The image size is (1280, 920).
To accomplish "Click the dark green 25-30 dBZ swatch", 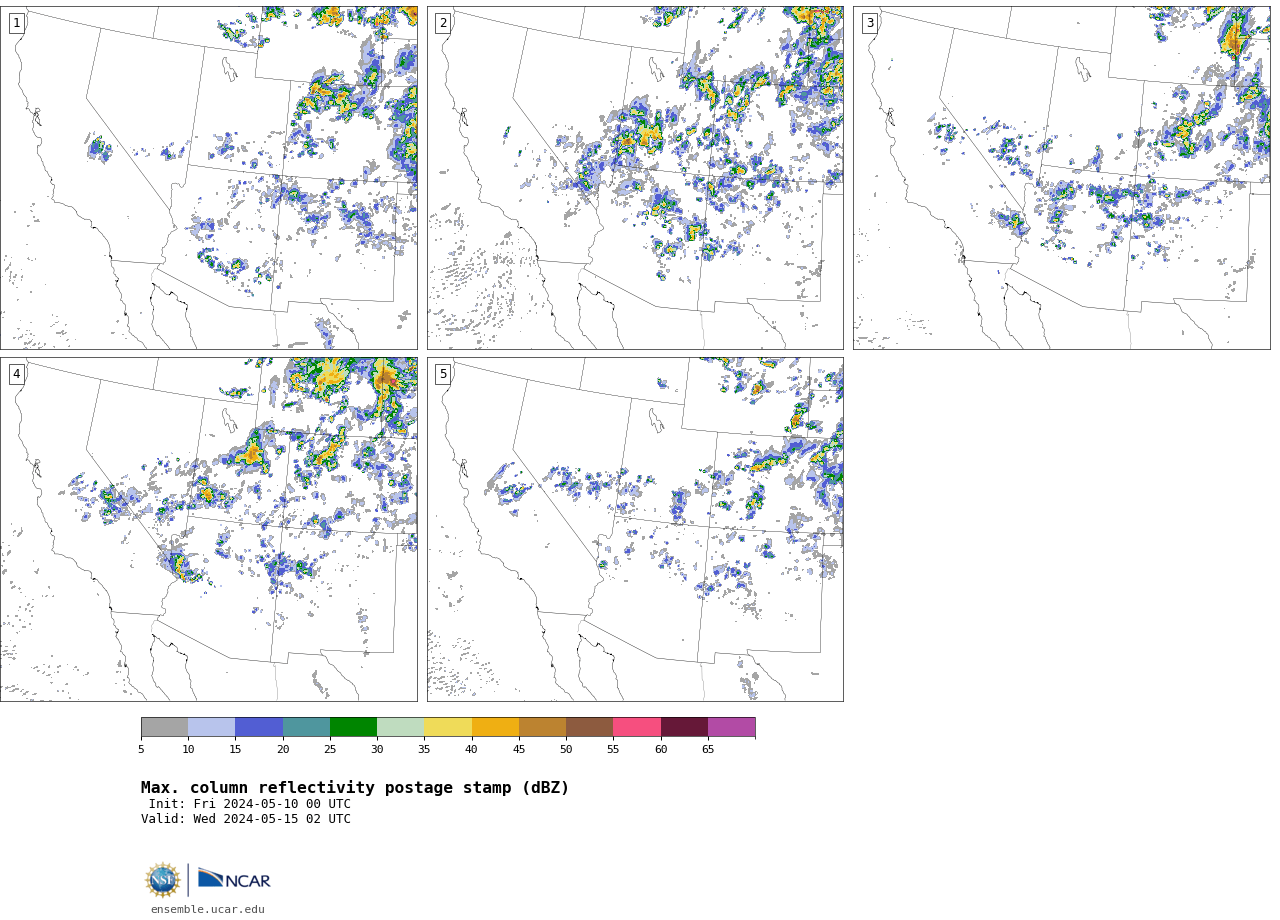I will coord(353,727).
